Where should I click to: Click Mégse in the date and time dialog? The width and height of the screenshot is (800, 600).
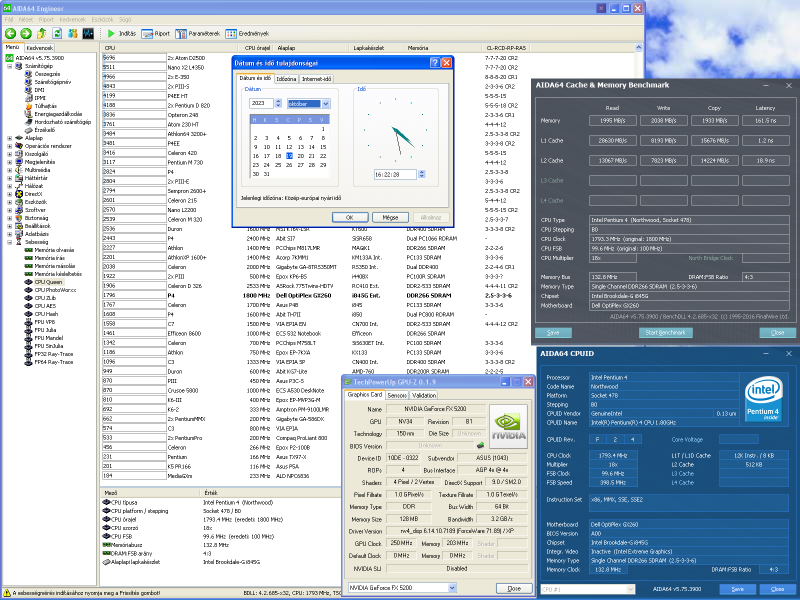[390, 217]
